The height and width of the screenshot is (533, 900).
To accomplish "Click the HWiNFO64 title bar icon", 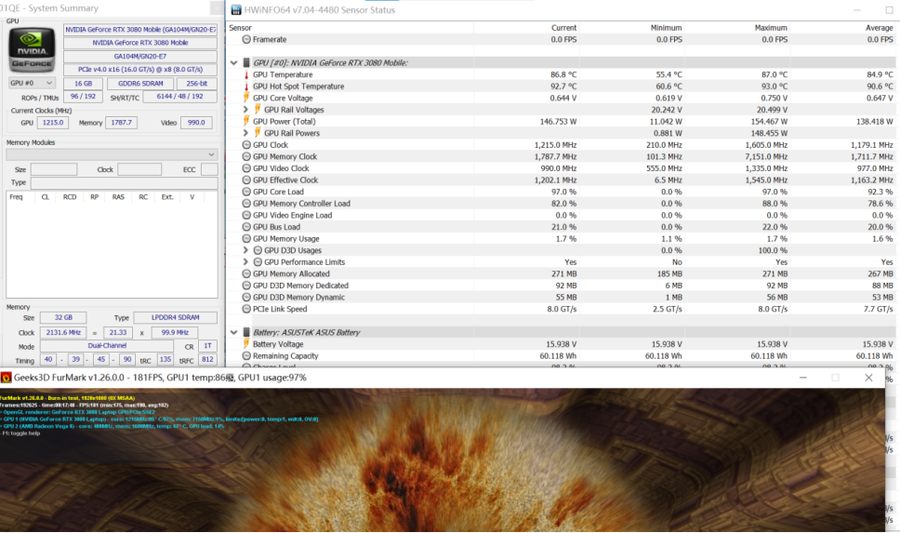I will [236, 10].
